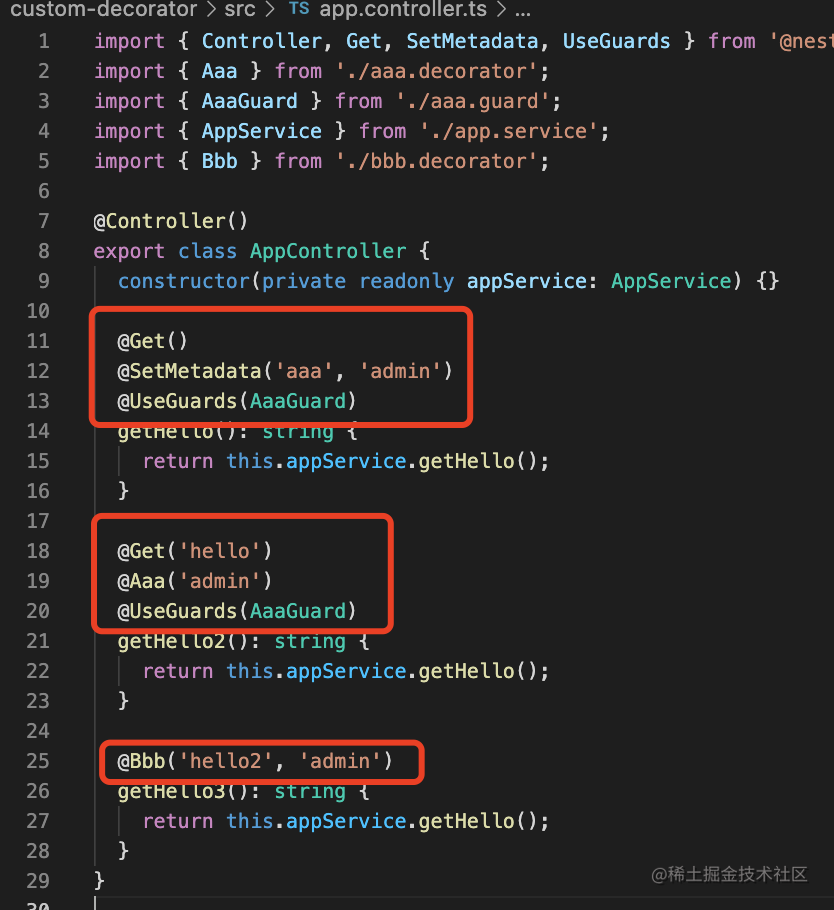Click line number 18 in gutter

pos(38,551)
